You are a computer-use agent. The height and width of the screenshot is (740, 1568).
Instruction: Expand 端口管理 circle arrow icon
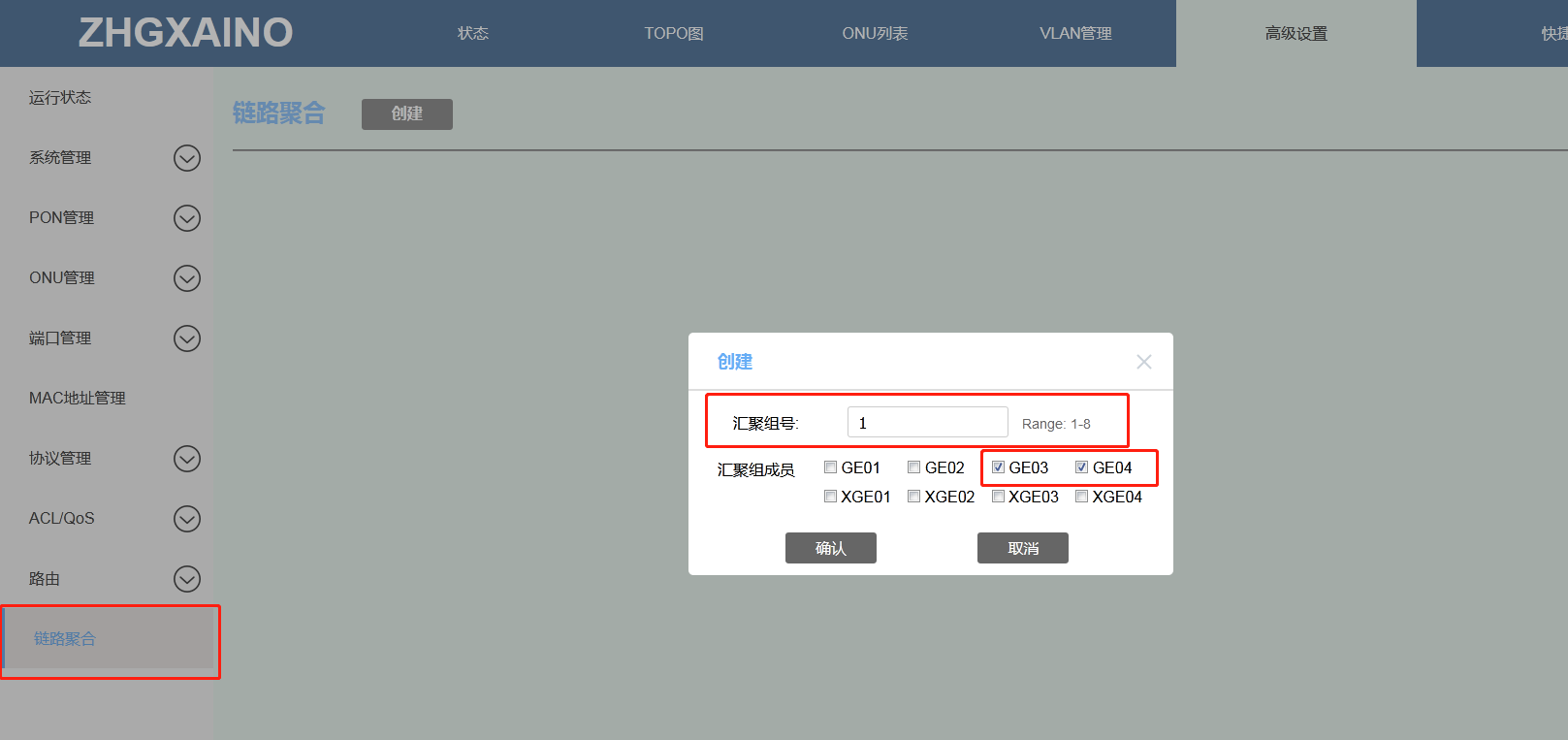(187, 338)
